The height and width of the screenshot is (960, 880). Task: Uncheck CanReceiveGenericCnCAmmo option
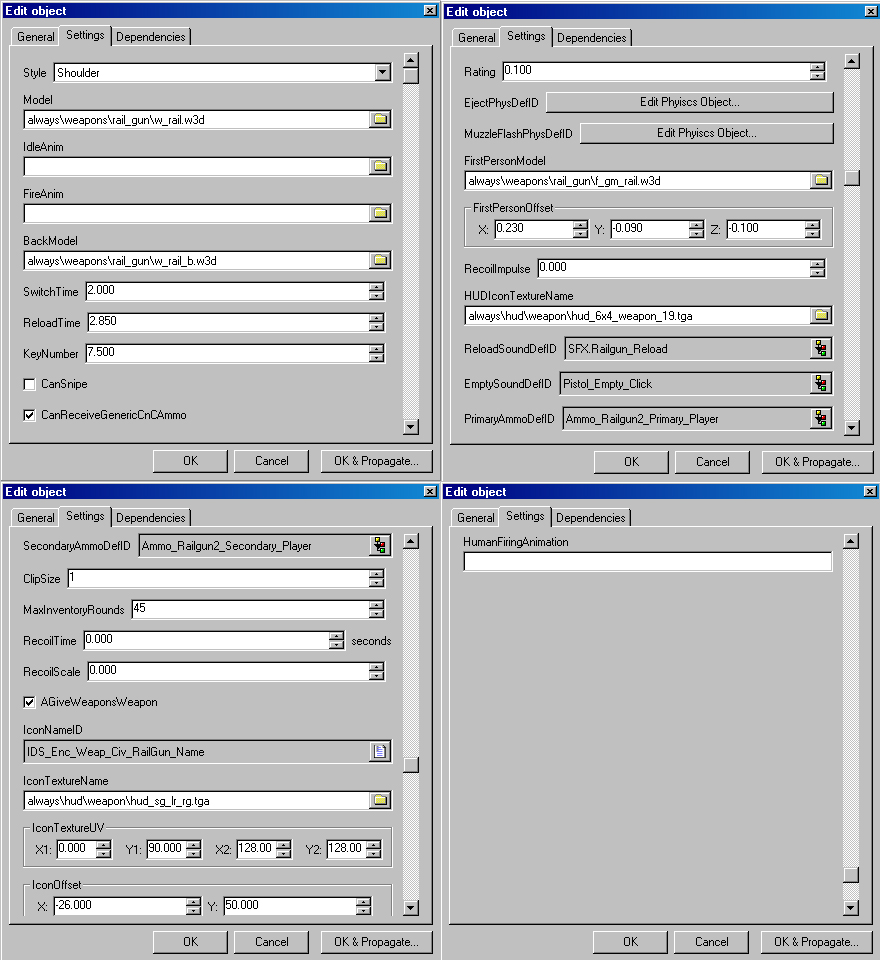(x=29, y=414)
